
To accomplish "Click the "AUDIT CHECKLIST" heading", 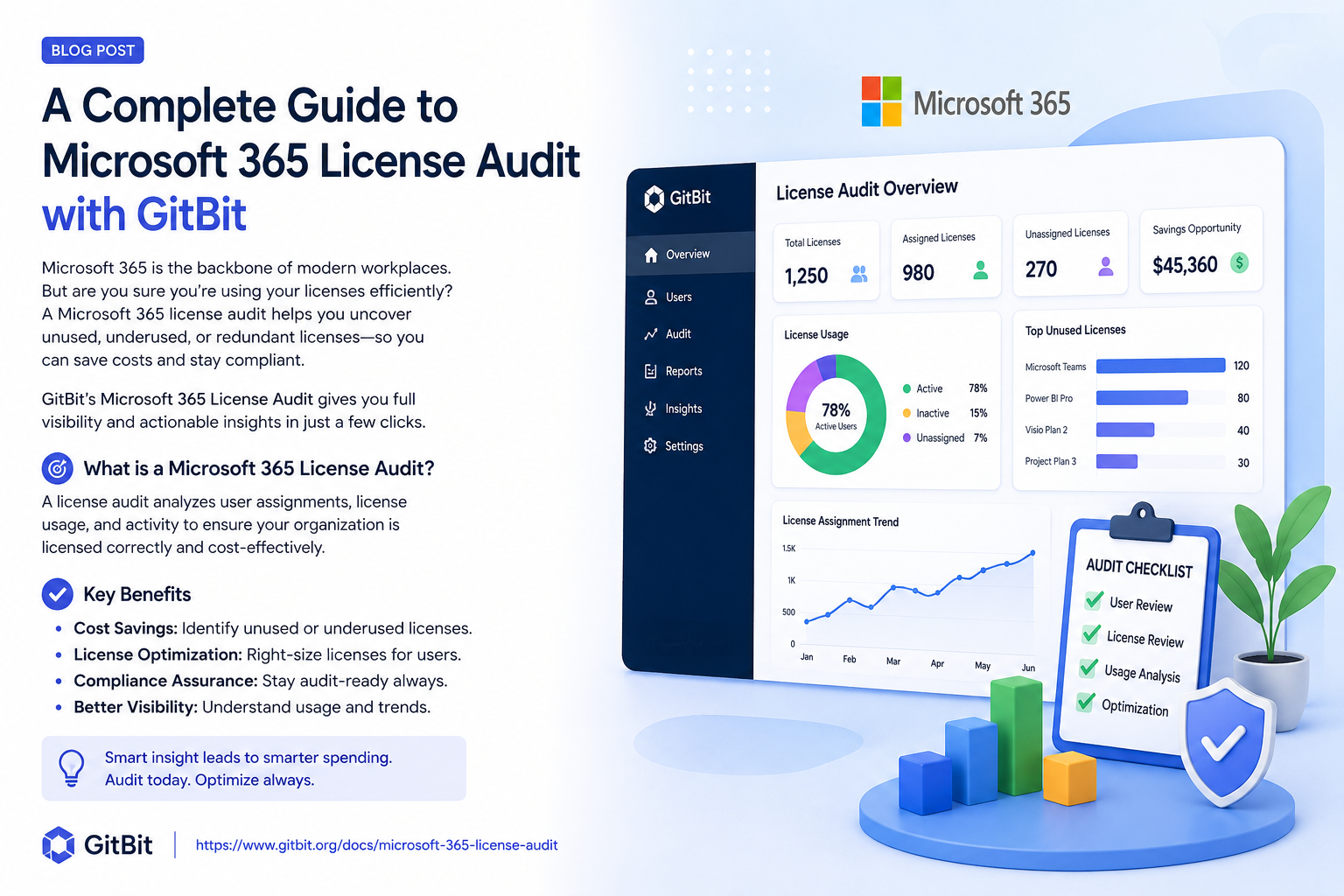I will [x=1139, y=568].
